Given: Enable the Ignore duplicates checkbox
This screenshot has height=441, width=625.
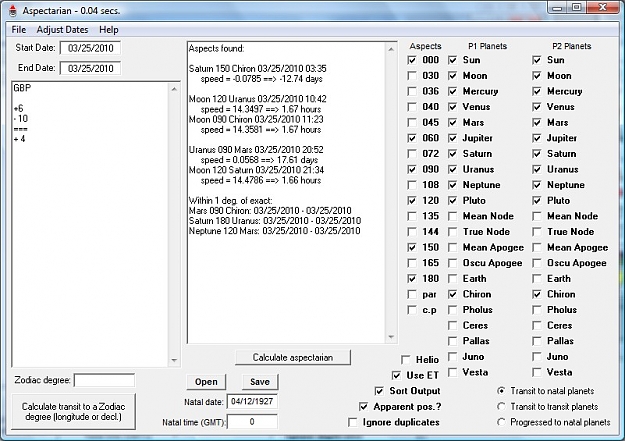Looking at the screenshot, I should pyautogui.click(x=352, y=422).
